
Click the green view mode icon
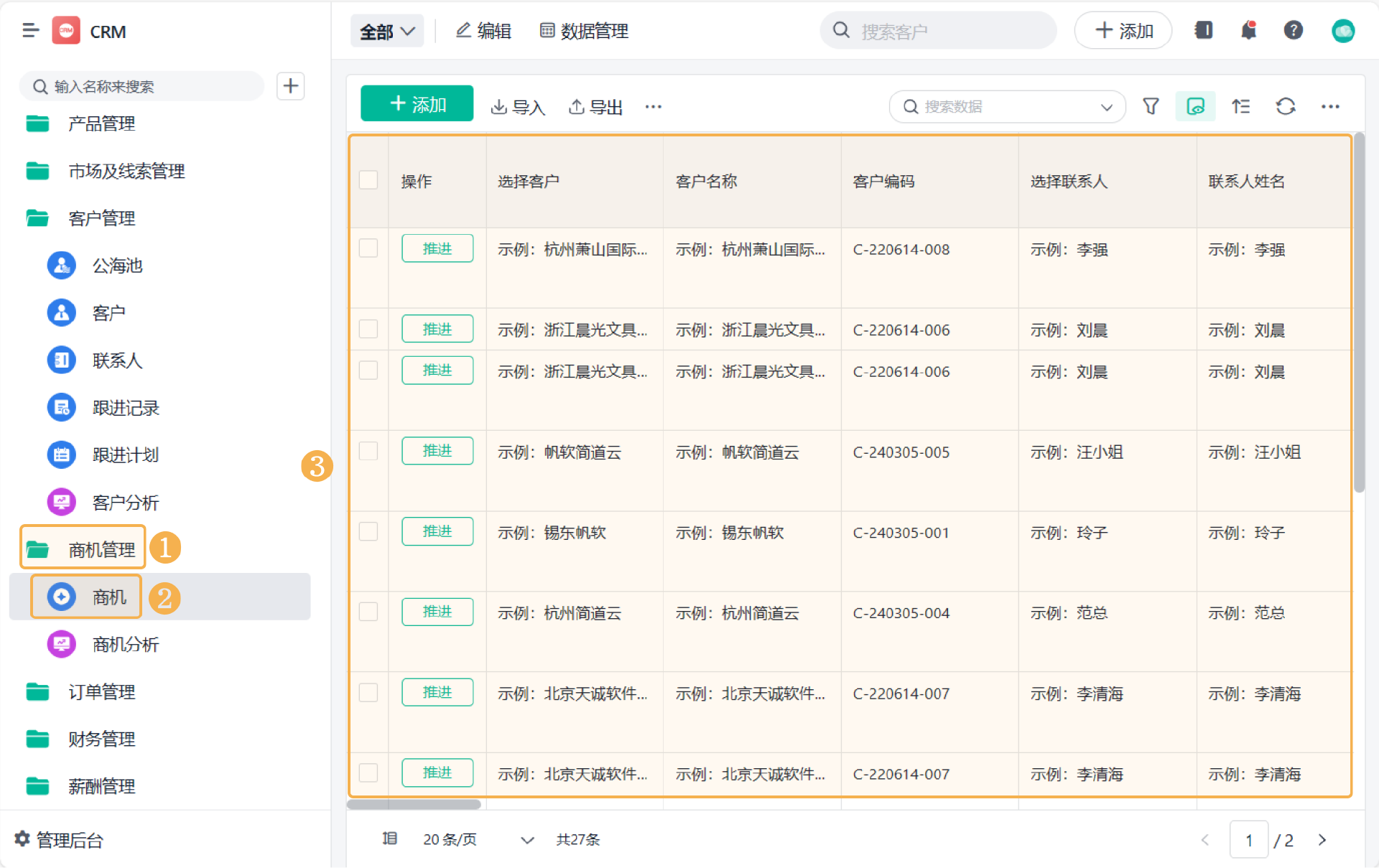[1195, 106]
